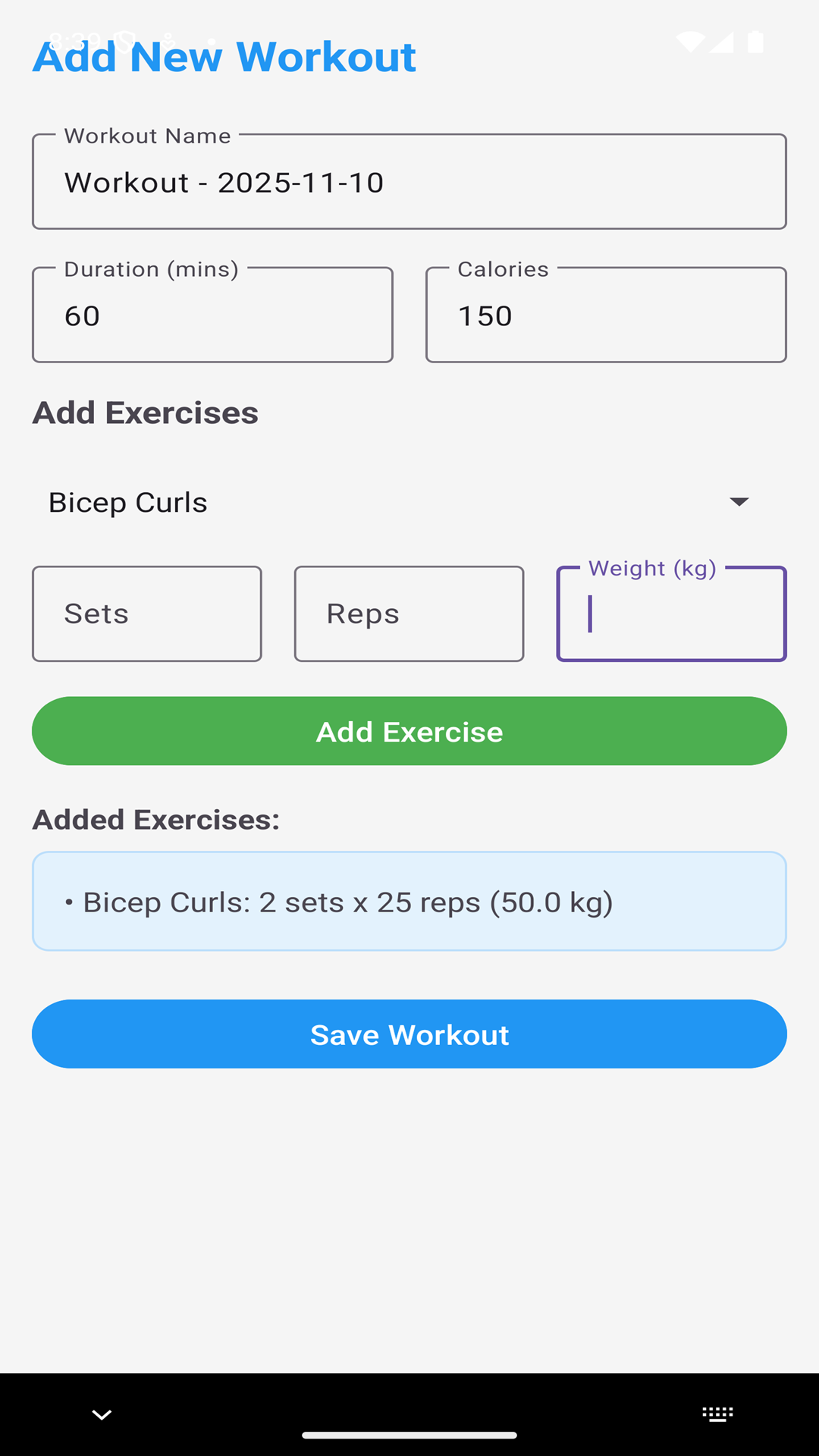Open the keyboard switcher icon
The image size is (819, 1456).
(717, 1414)
